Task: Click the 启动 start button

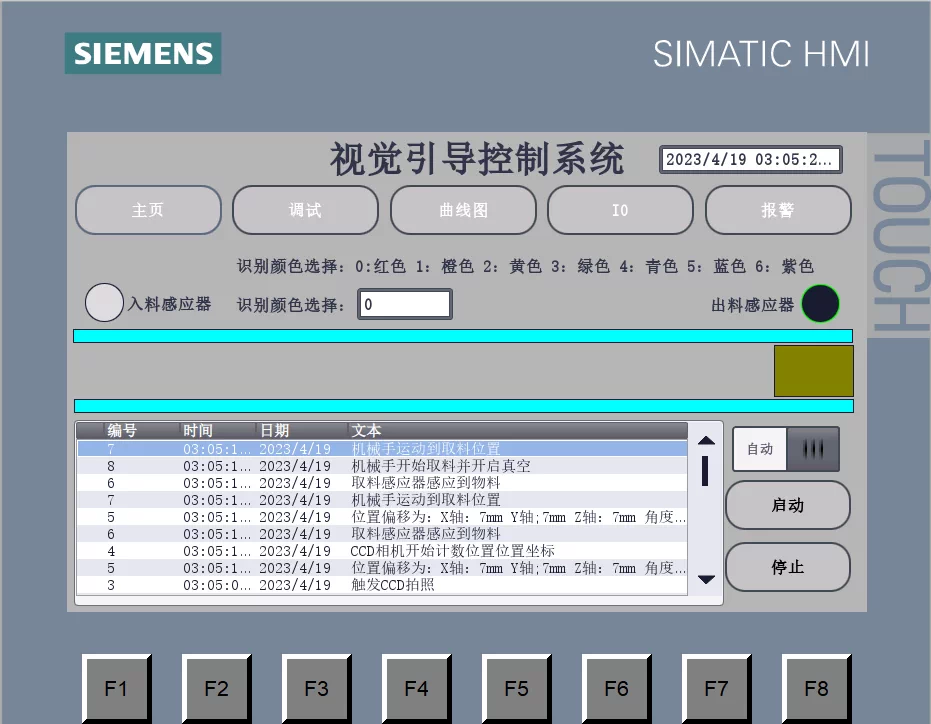Action: [787, 505]
